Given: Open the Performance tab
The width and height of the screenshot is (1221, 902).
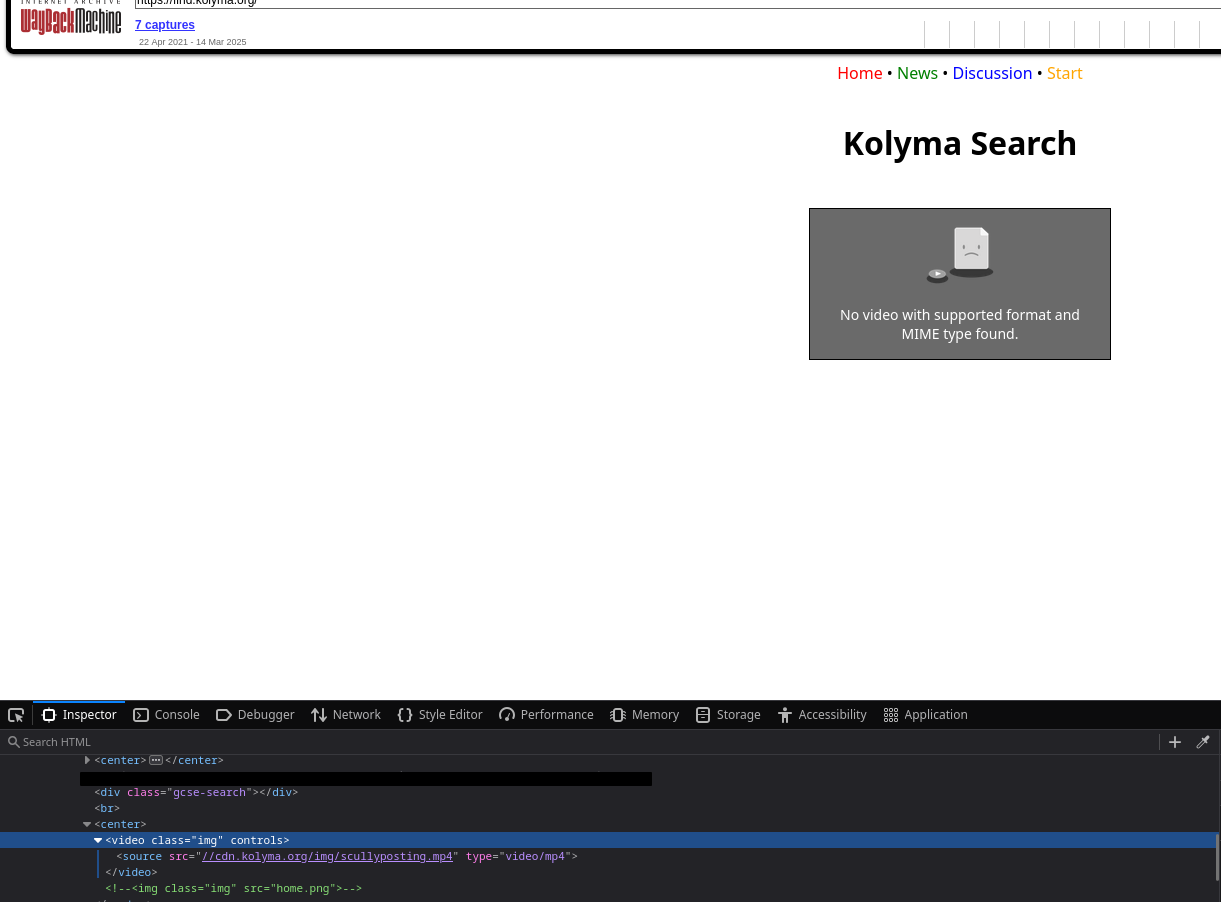Looking at the screenshot, I should click(546, 715).
